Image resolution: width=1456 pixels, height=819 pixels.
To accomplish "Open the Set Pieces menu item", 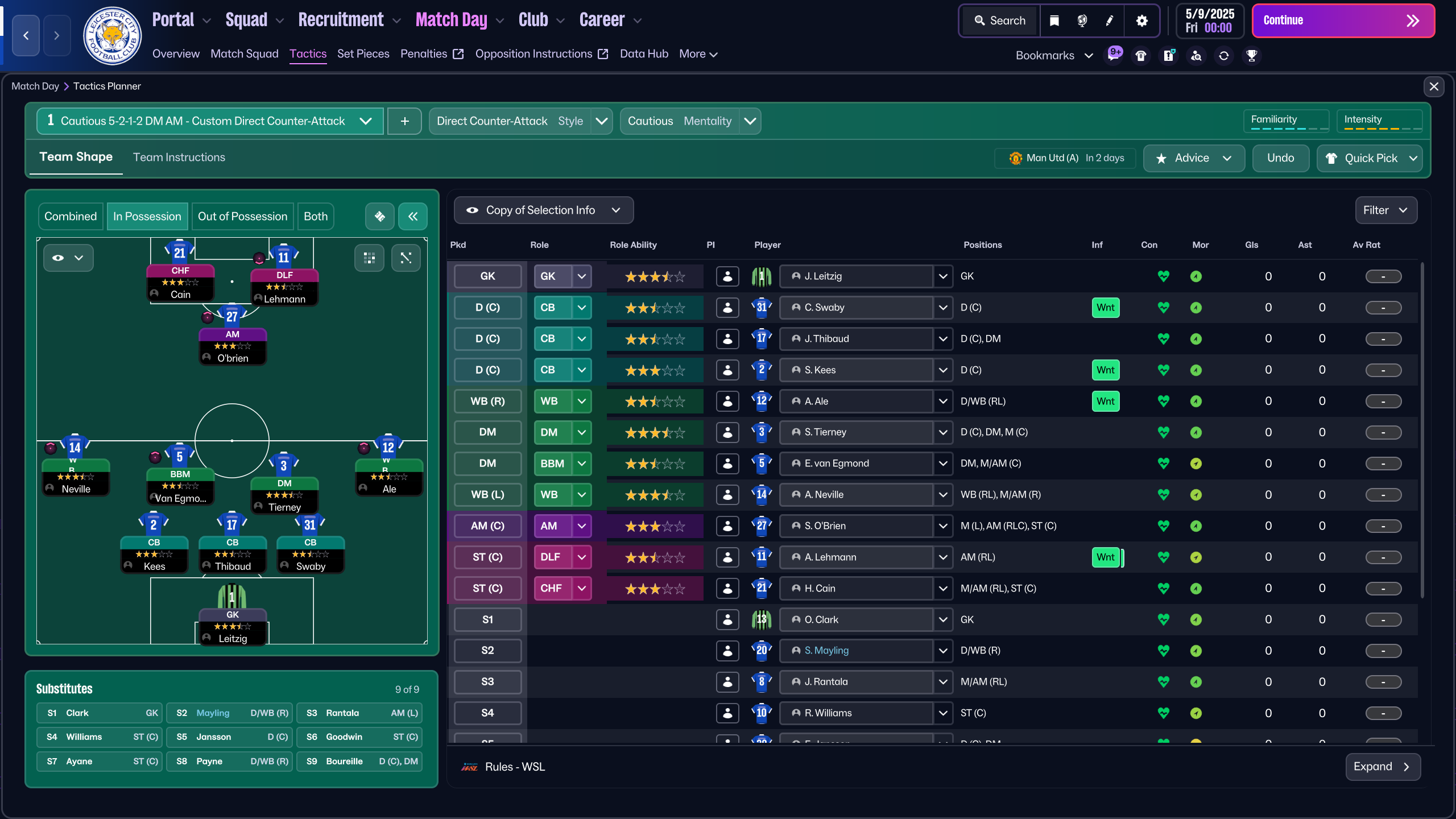I will 363,54.
